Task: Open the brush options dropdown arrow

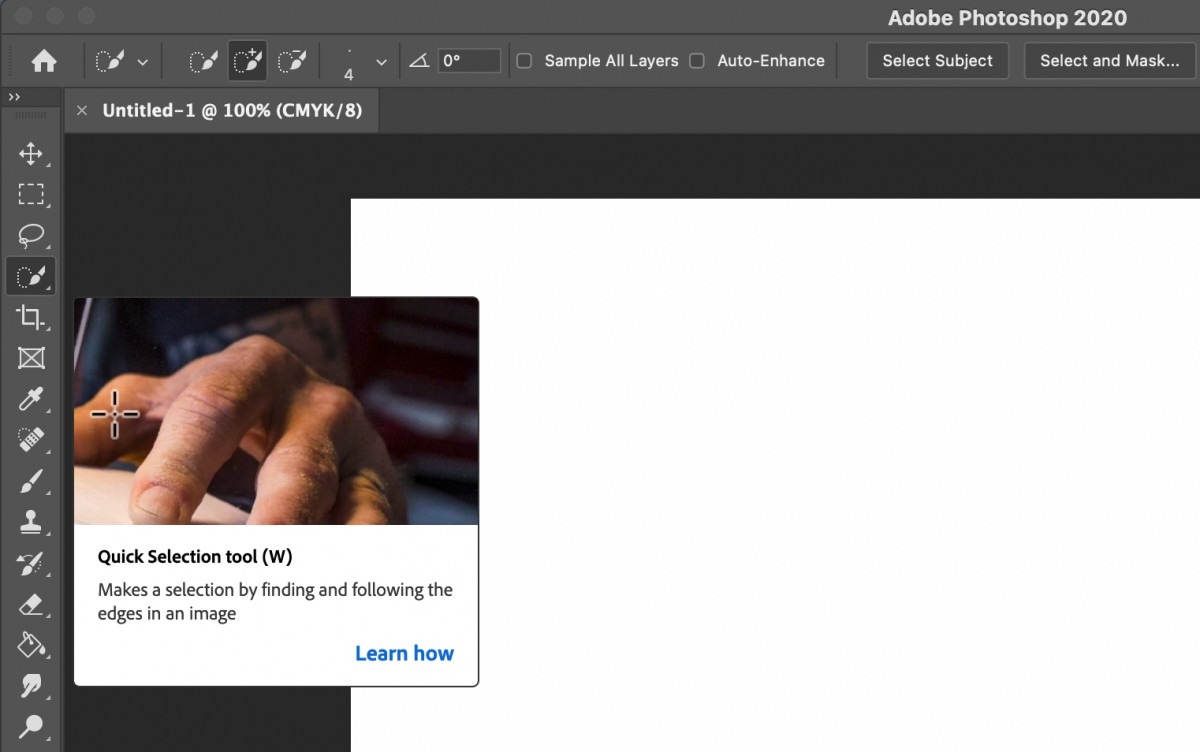Action: click(381, 62)
